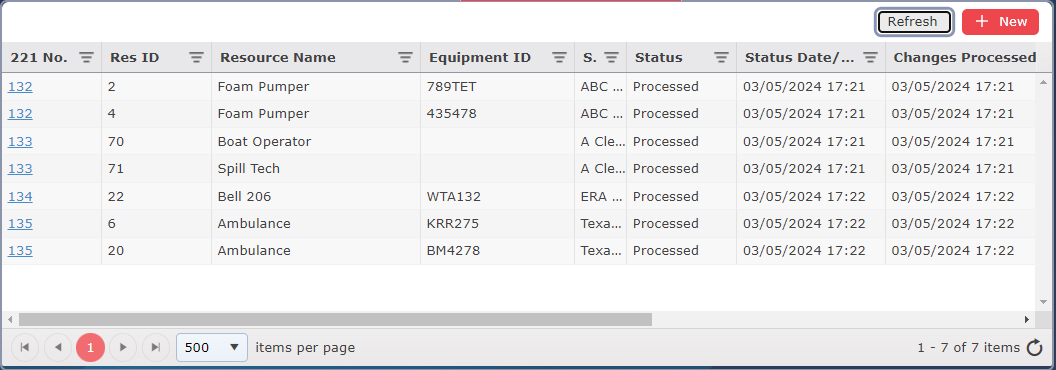Screen dimensions: 1056x370
Task: Click the horizontal scrollbar thumb
Action: [x=335, y=319]
